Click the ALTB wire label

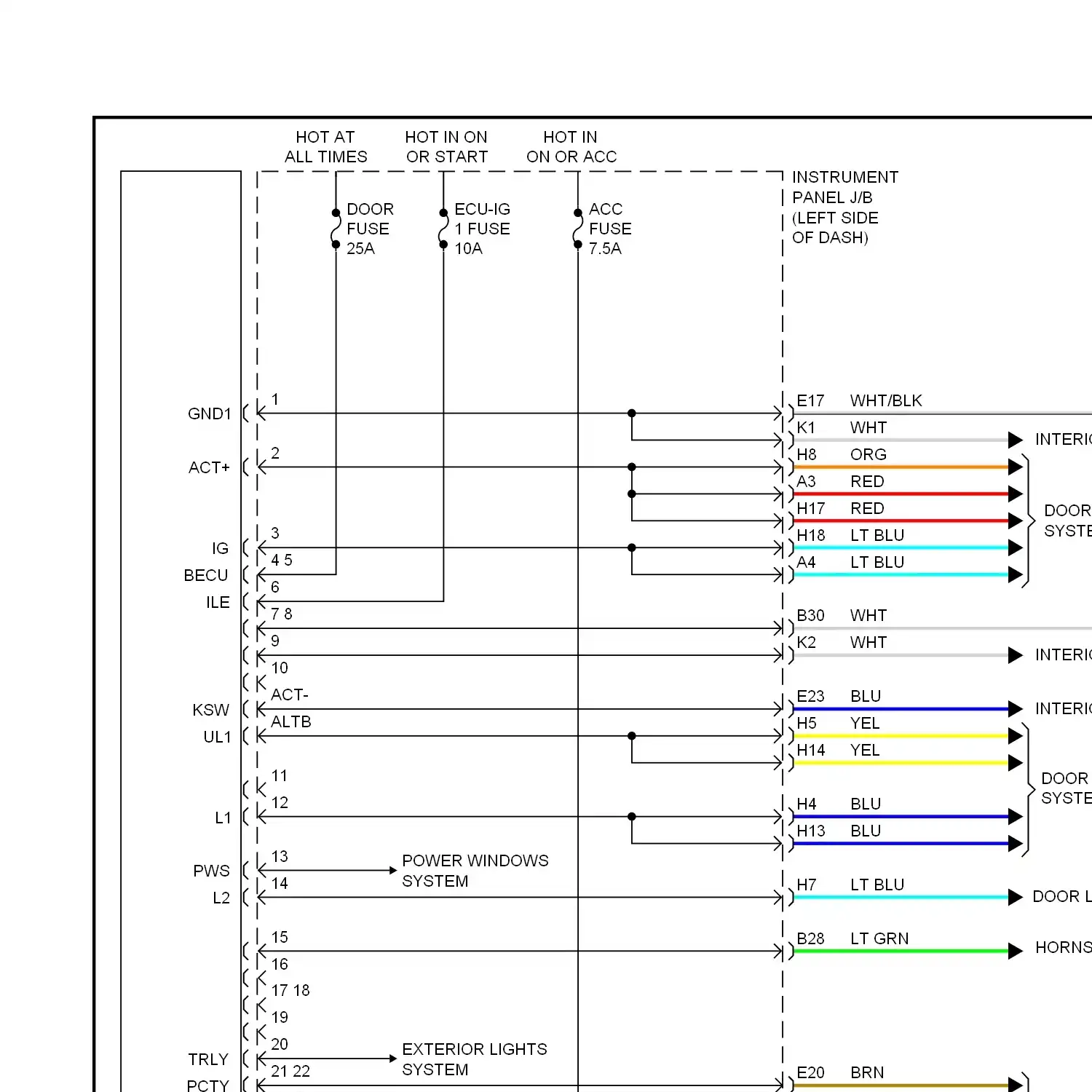tap(291, 721)
